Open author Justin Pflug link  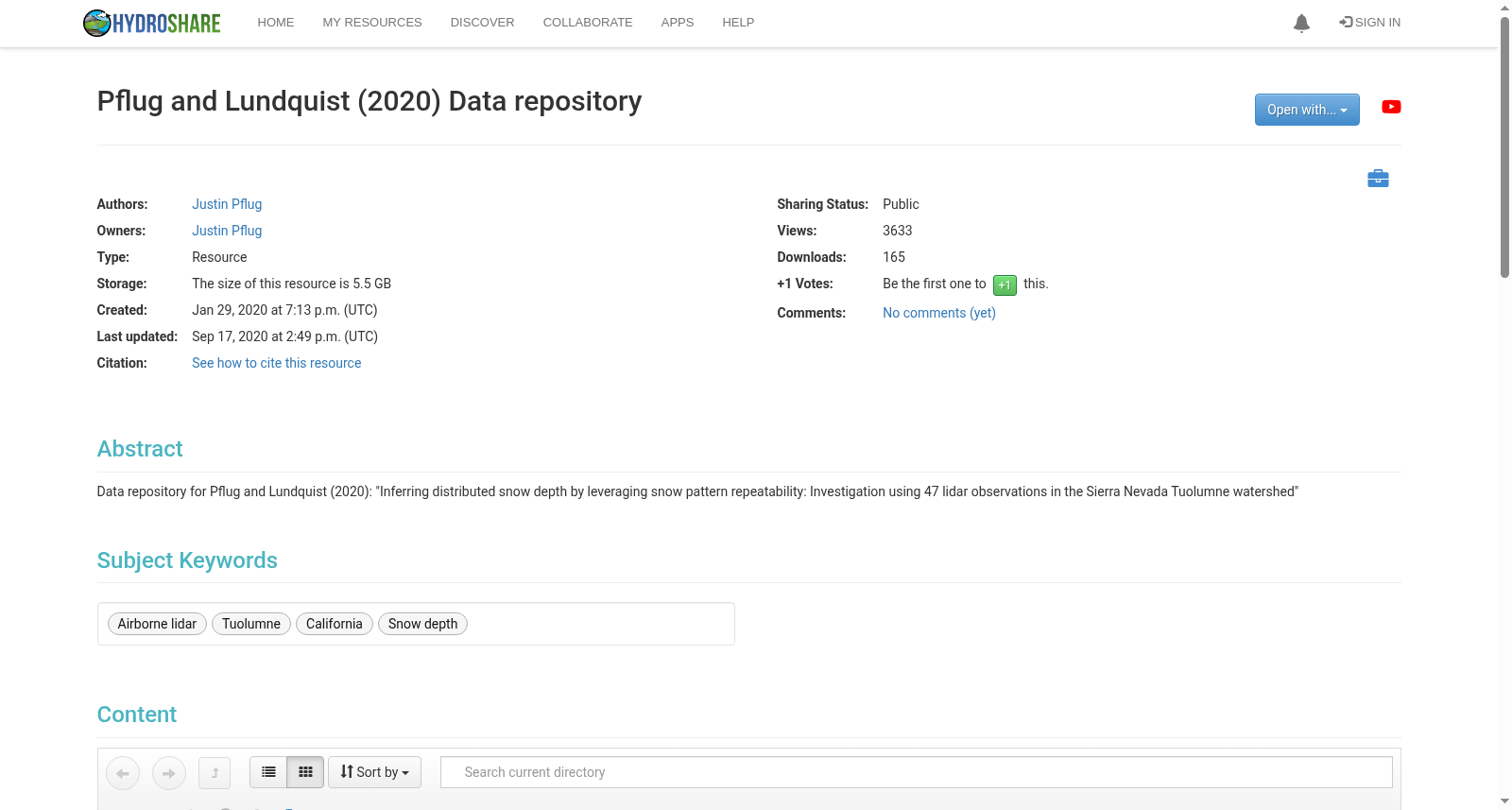tap(227, 204)
